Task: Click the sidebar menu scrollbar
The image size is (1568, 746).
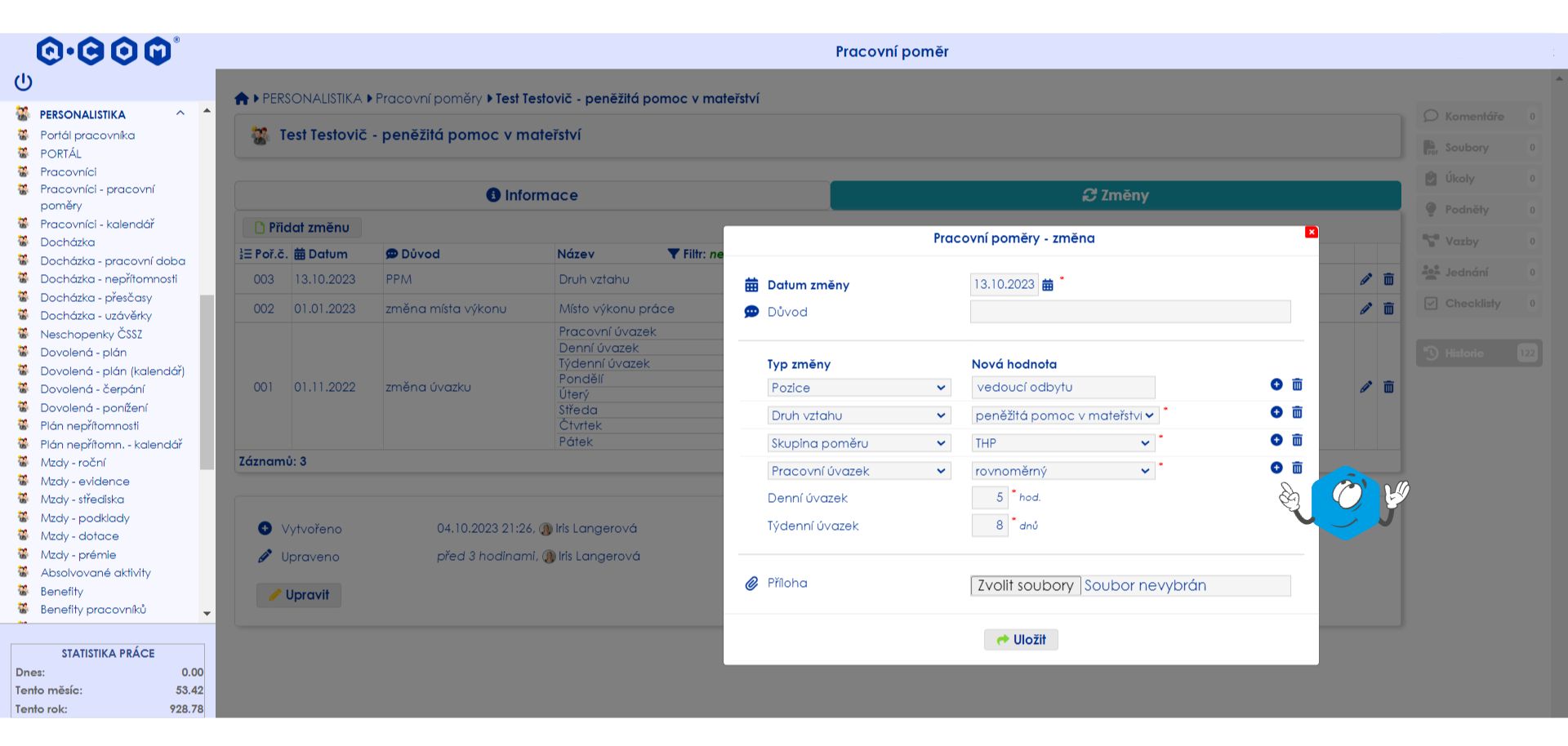Action: click(207, 382)
